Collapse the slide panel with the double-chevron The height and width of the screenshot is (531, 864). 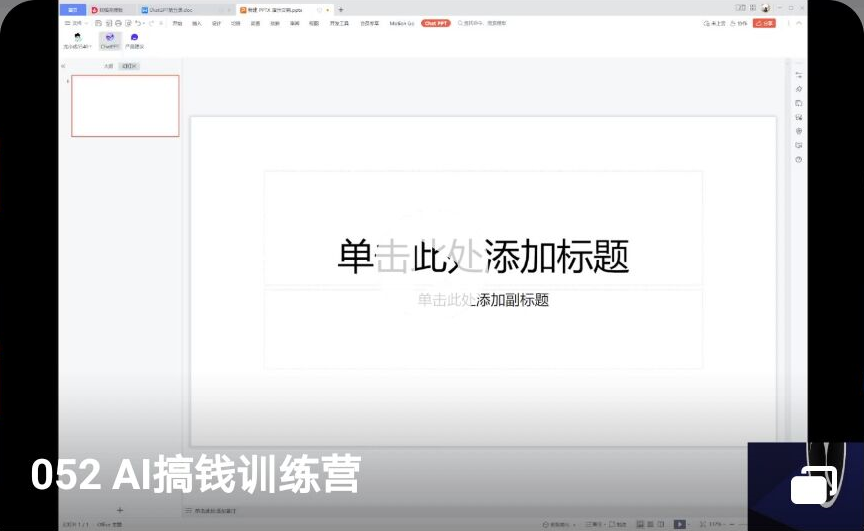pos(64,66)
